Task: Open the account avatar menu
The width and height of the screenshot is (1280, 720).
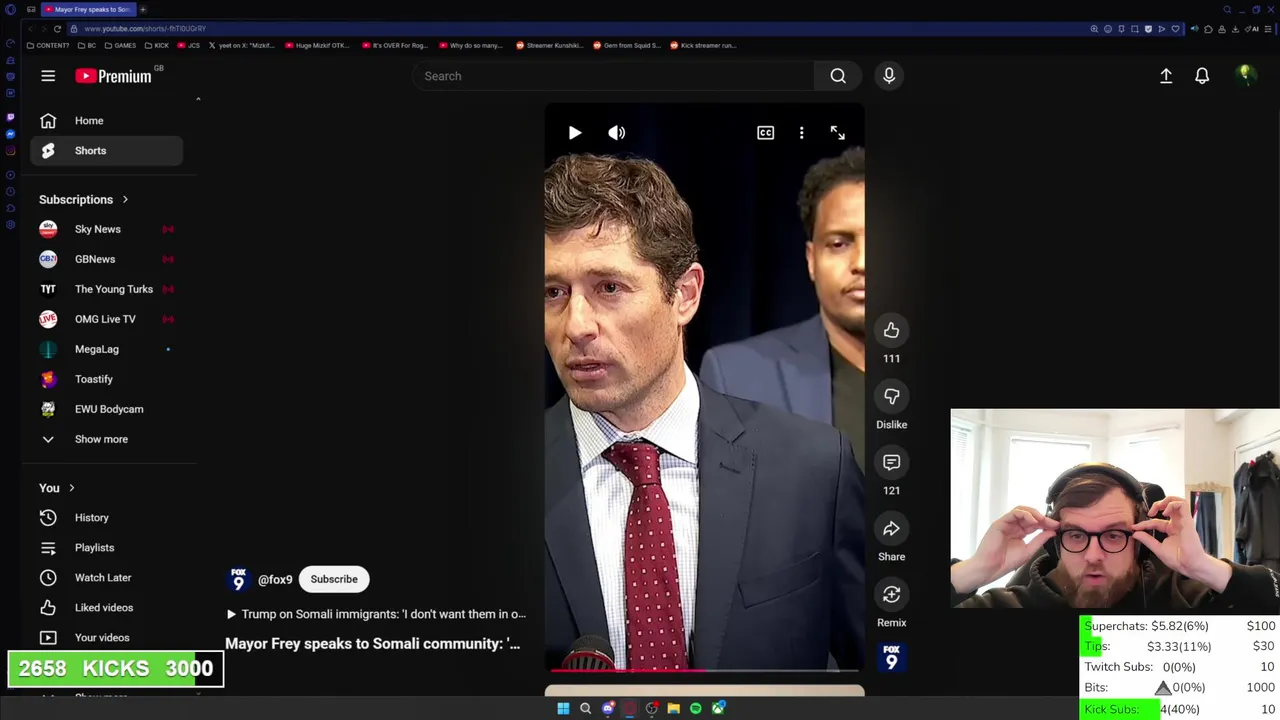Action: pos(1246,75)
